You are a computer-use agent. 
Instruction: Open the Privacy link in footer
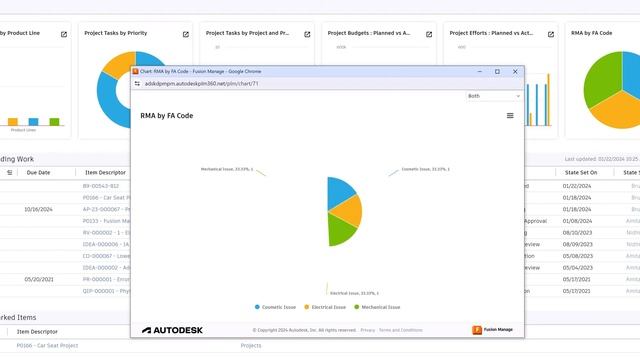point(367,330)
